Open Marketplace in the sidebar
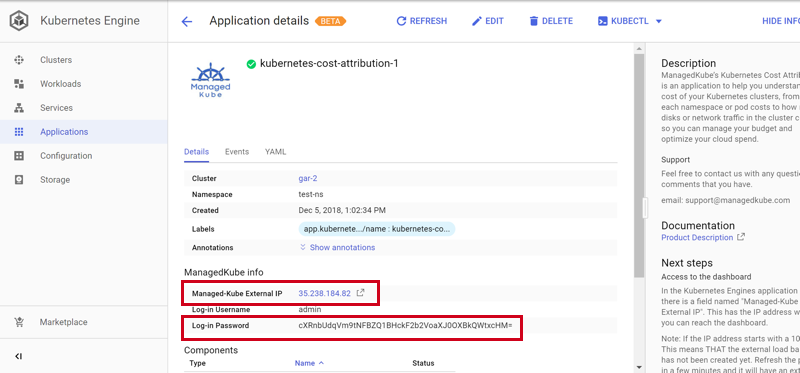The height and width of the screenshot is (373, 800). [x=64, y=322]
